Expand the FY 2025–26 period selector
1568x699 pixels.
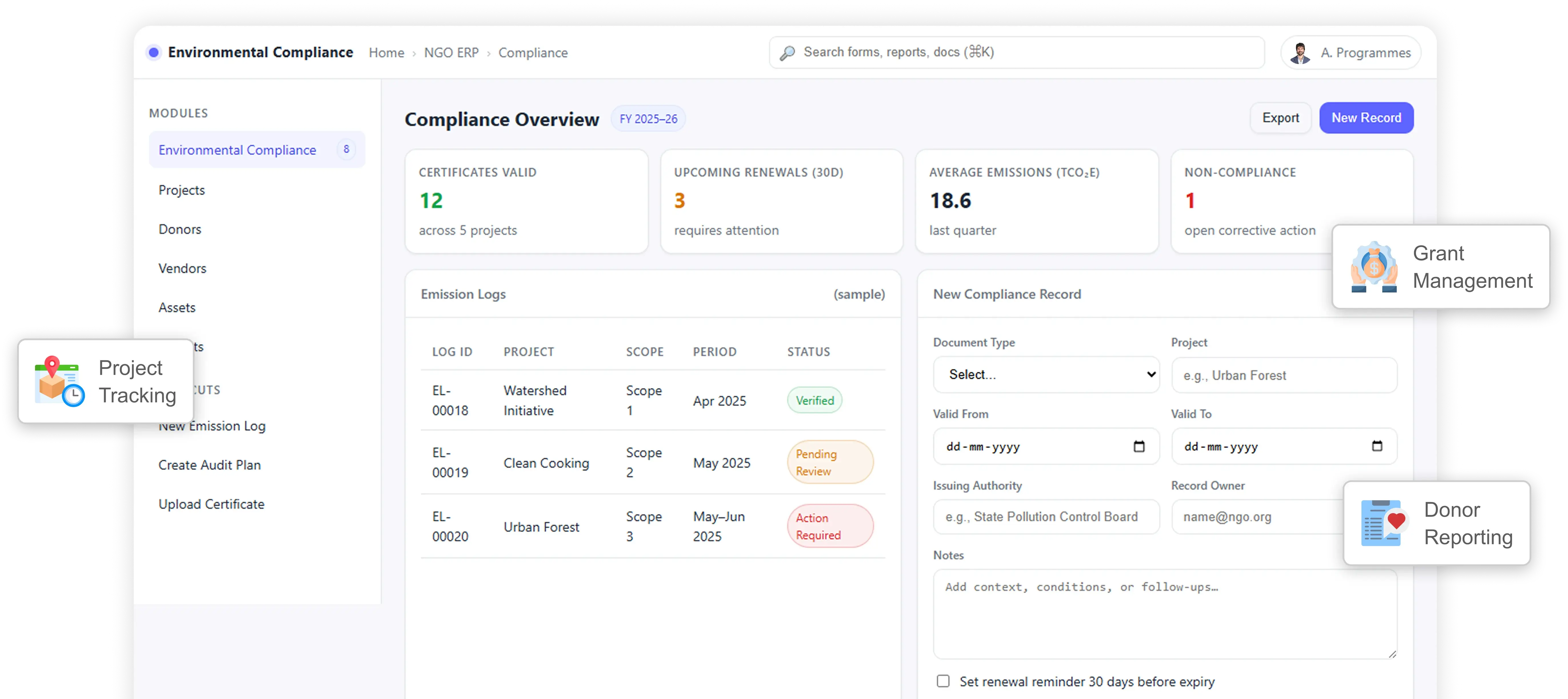coord(648,118)
